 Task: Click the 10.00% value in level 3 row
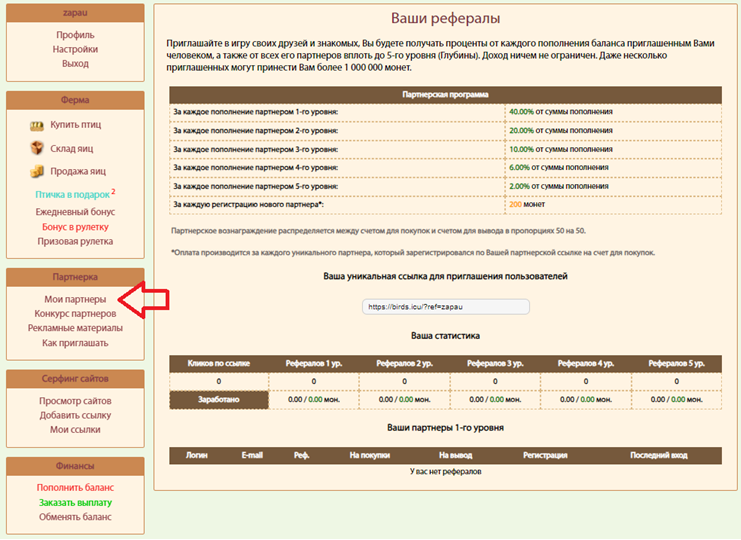(521, 149)
